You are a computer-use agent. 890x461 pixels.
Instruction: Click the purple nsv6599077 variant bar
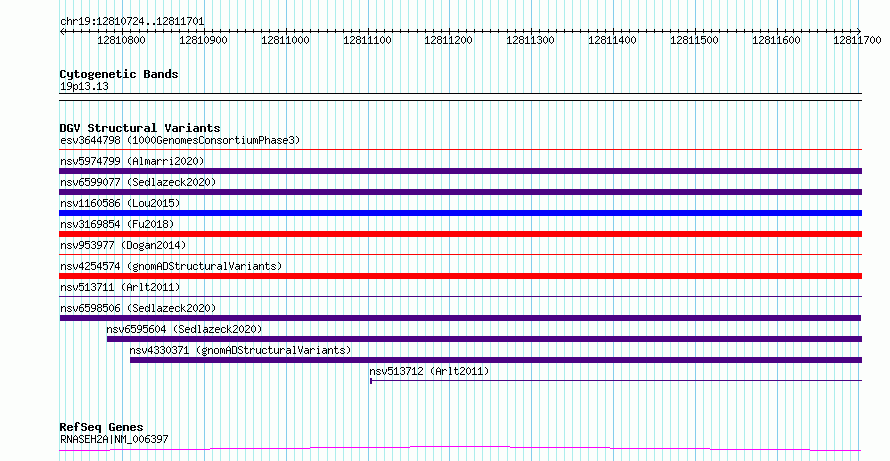(x=460, y=192)
